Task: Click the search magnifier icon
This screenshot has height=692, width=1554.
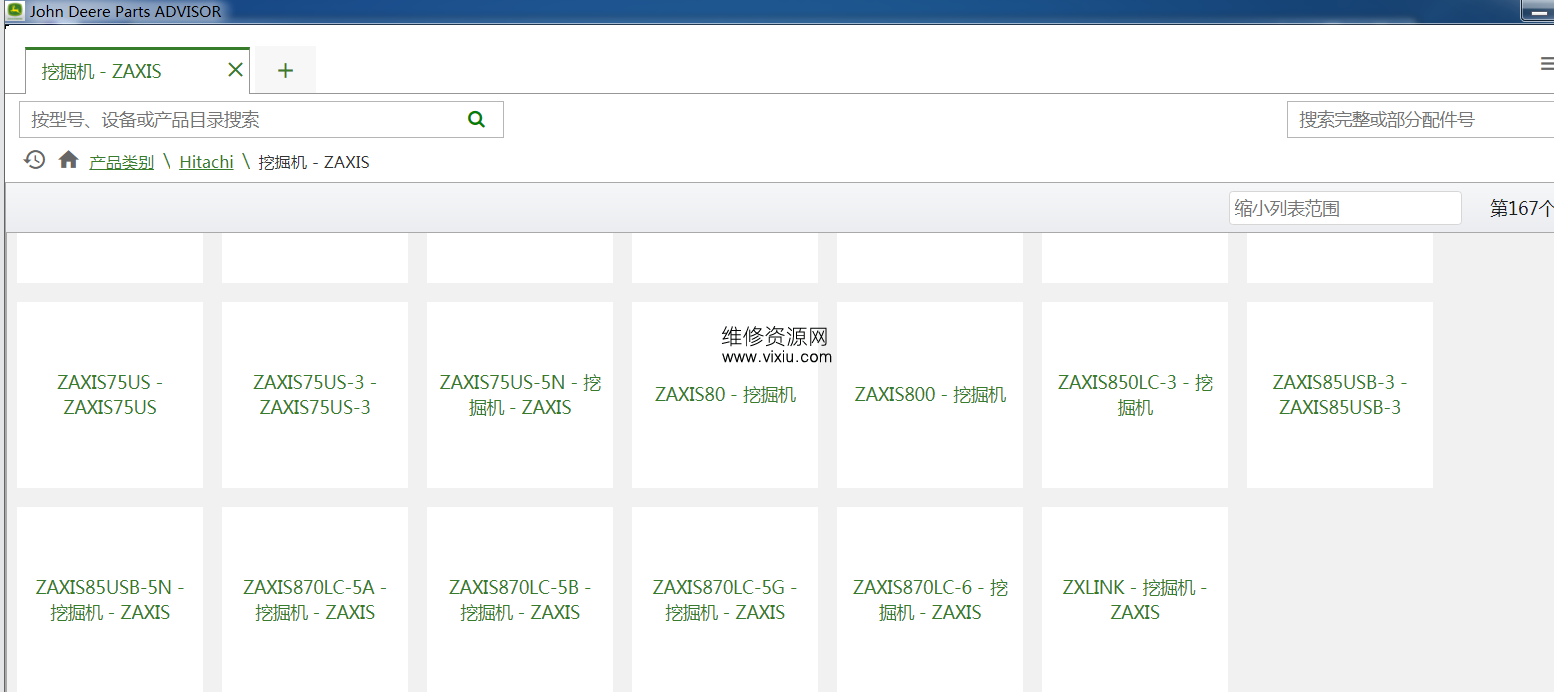Action: coord(476,119)
